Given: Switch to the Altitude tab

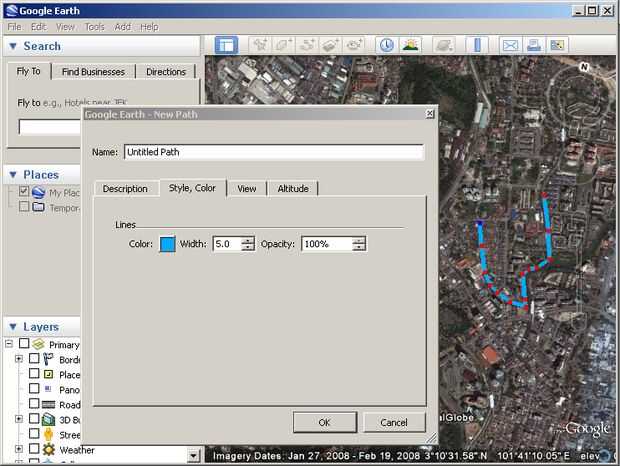Looking at the screenshot, I should pyautogui.click(x=293, y=188).
